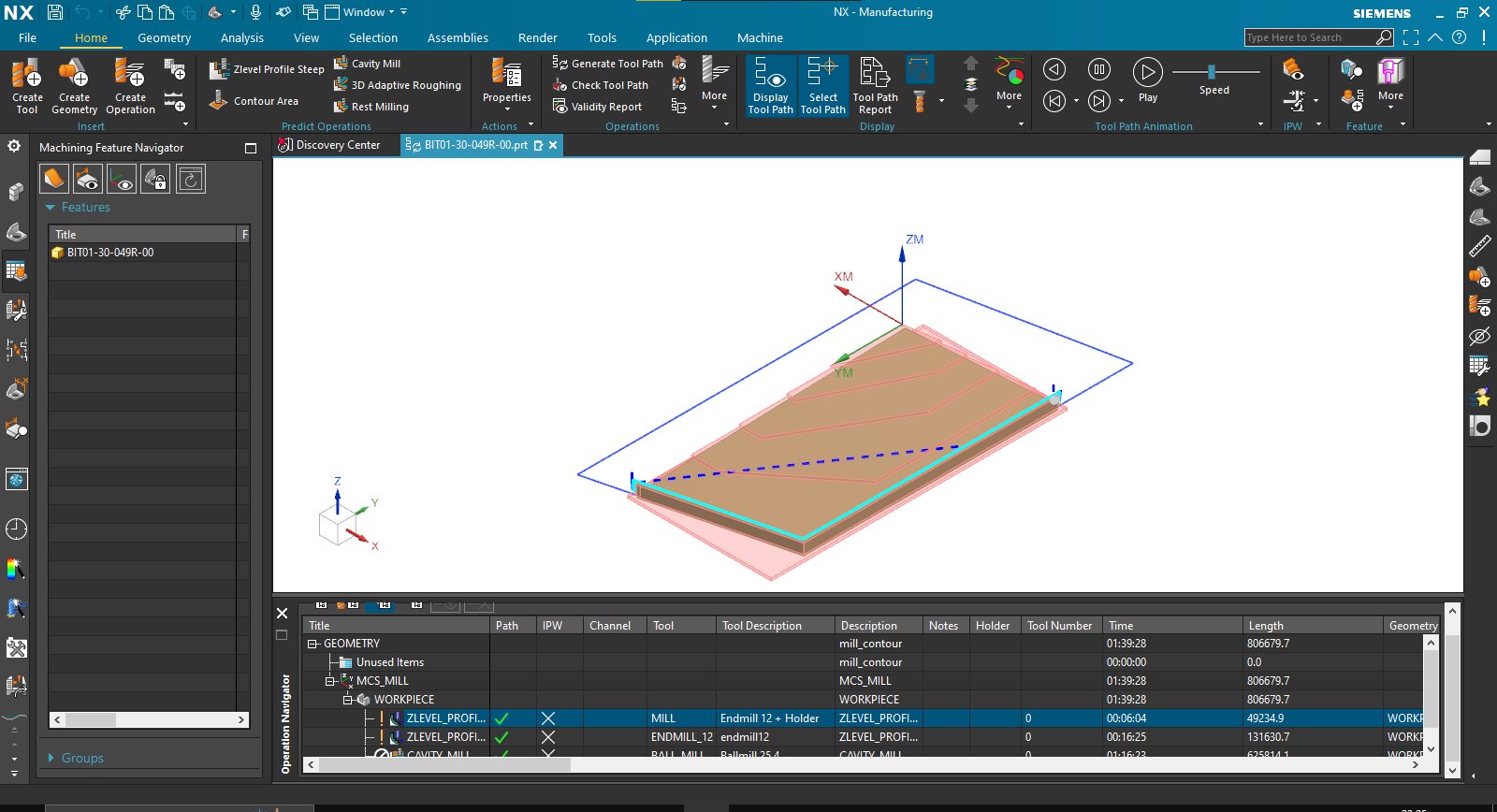Adjust the animation Speed slider
The image size is (1497, 812).
[x=1212, y=72]
